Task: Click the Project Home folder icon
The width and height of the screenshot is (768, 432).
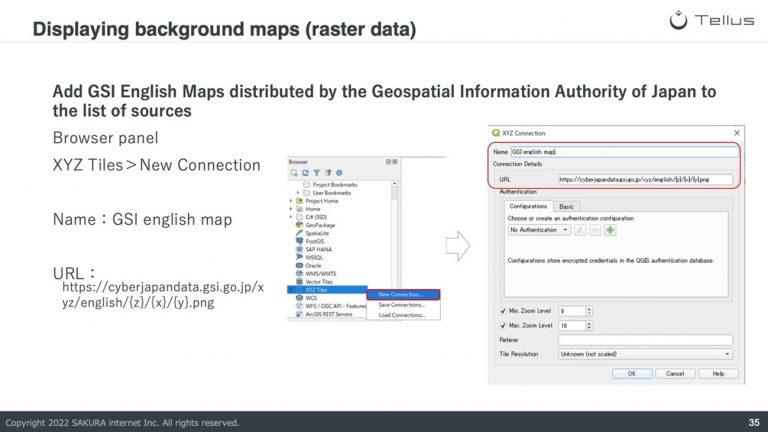Action: (299, 201)
